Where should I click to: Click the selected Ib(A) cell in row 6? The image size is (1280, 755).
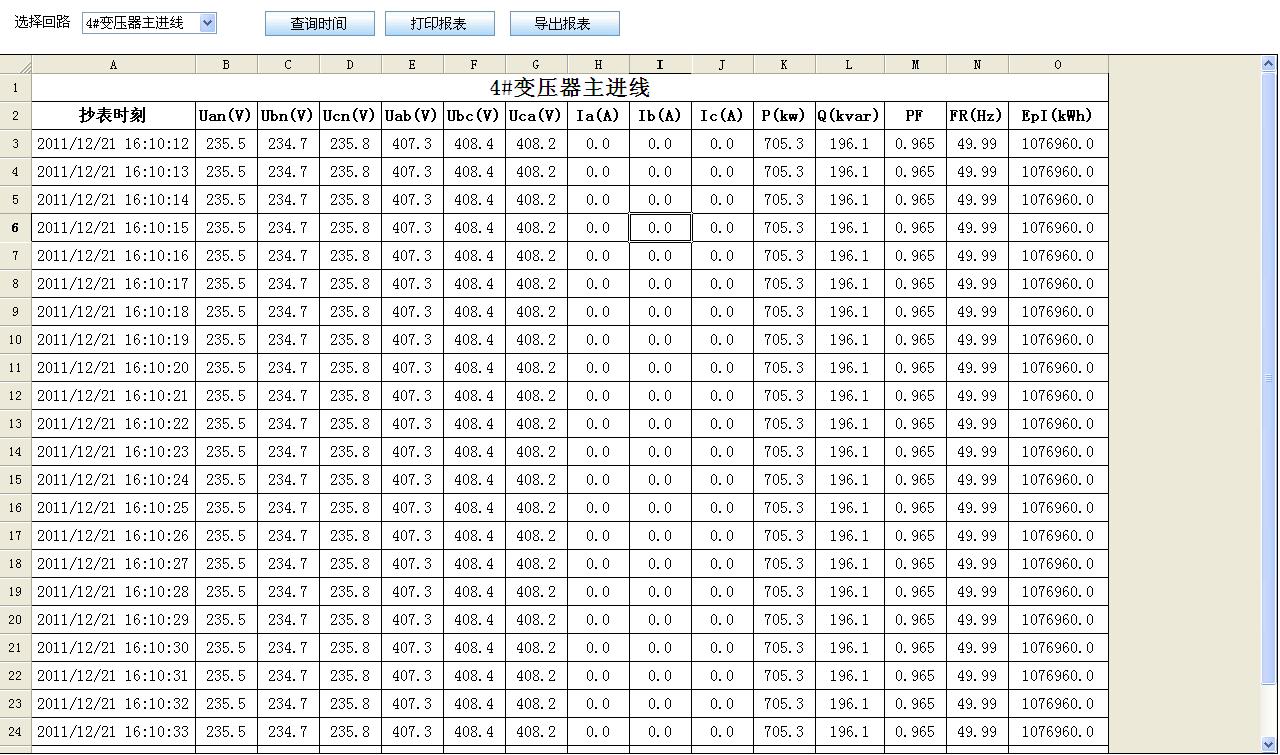tap(660, 228)
